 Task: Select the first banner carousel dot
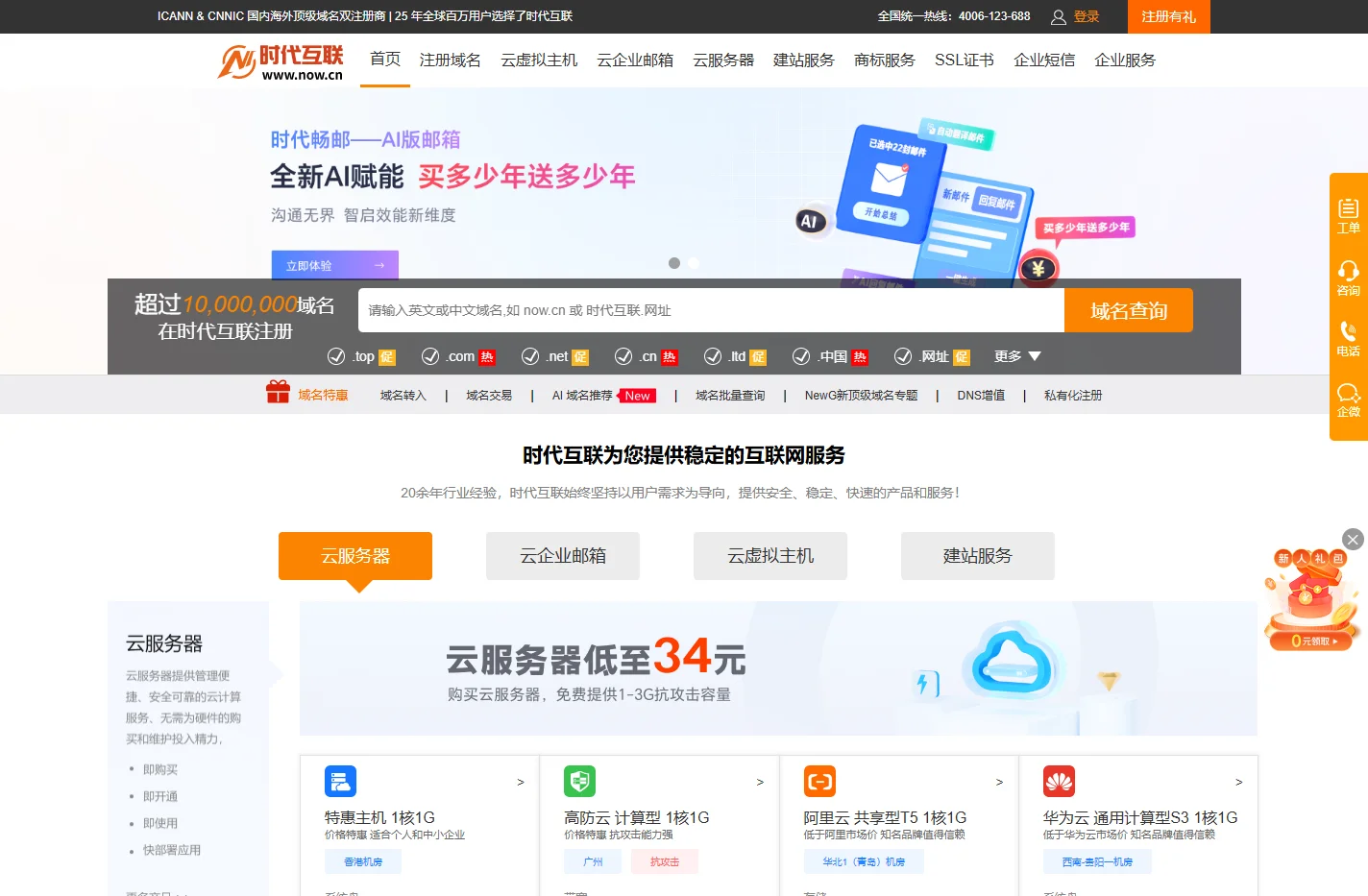pos(674,263)
